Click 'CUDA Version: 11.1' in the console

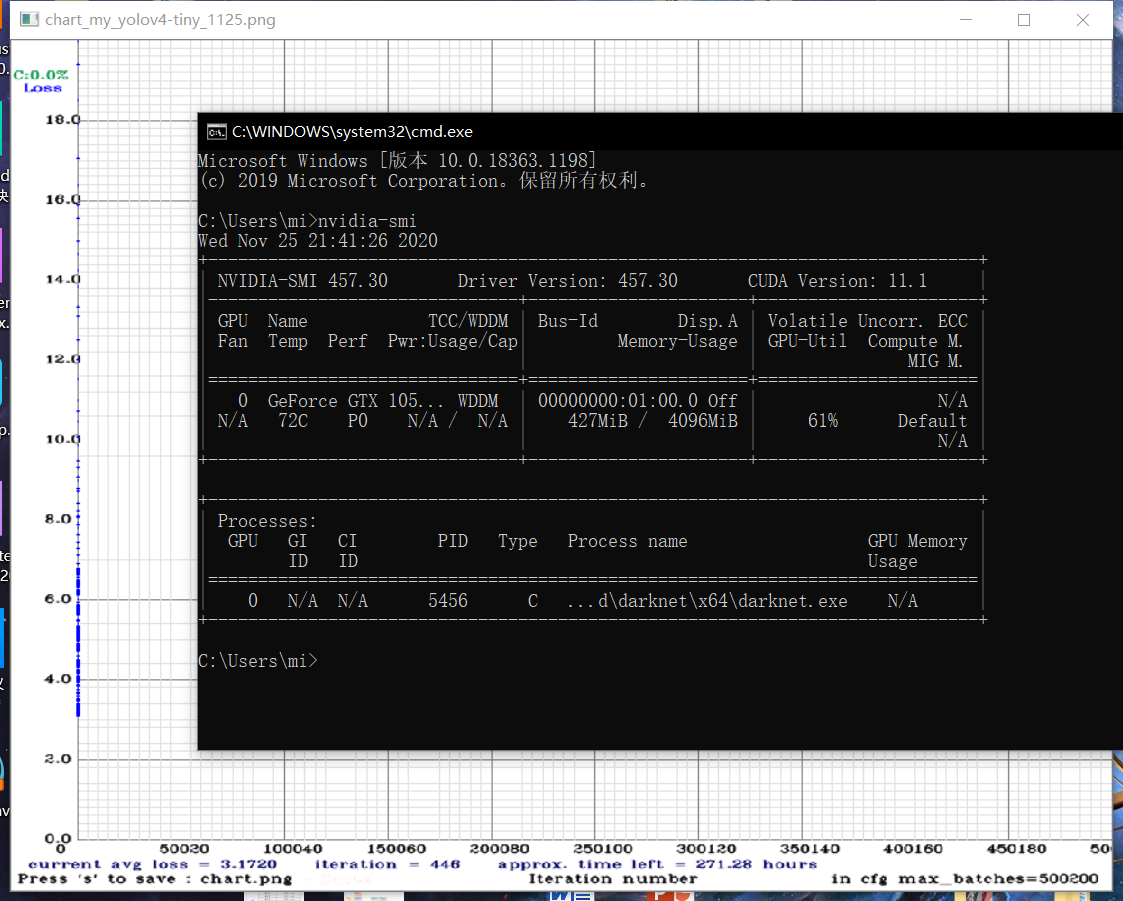[837, 281]
